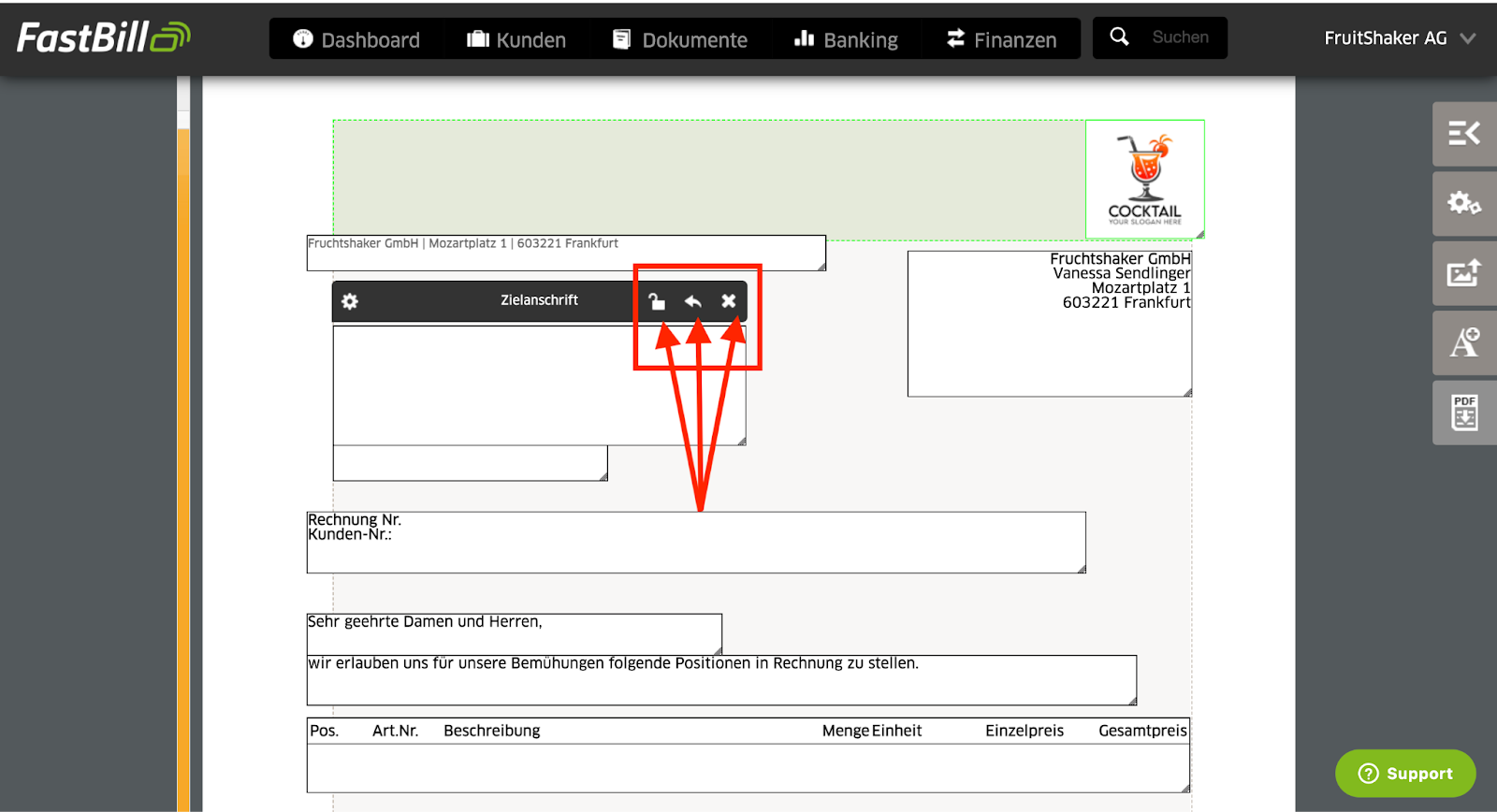This screenshot has height=812, width=1497.
Task: Click the Zielanschrift undo arrow
Action: [x=692, y=301]
